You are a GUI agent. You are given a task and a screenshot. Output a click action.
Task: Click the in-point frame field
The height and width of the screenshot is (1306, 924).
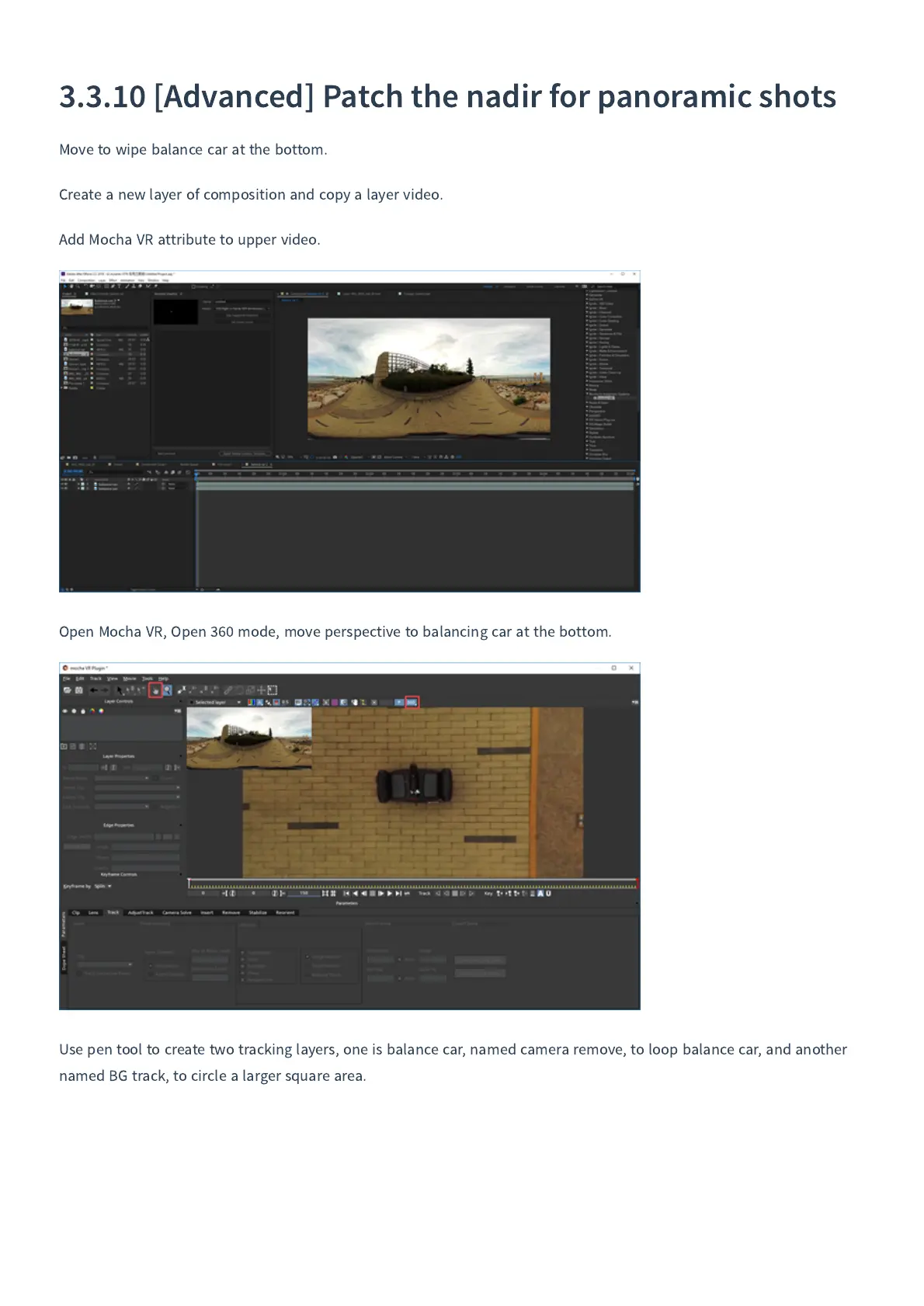pos(203,894)
